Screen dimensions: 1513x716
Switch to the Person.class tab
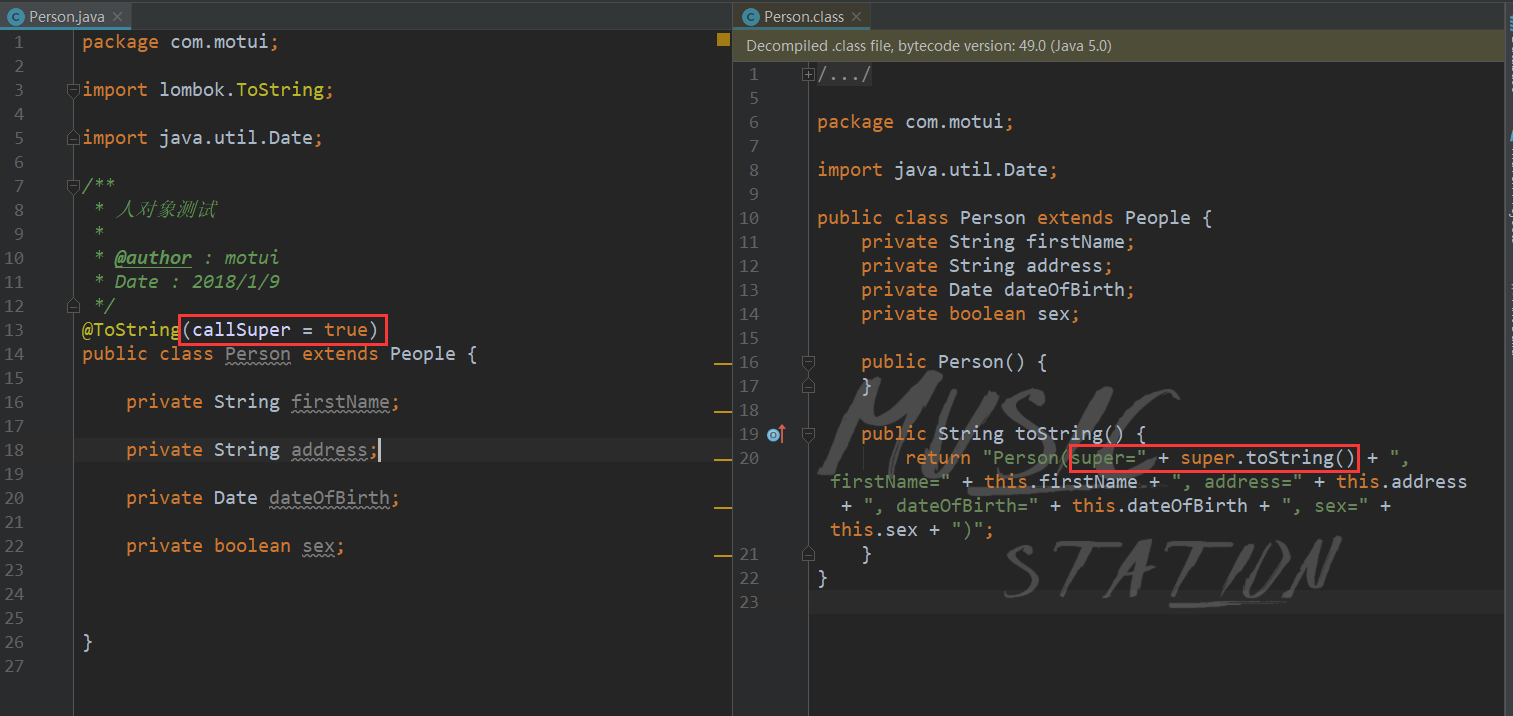pos(804,17)
